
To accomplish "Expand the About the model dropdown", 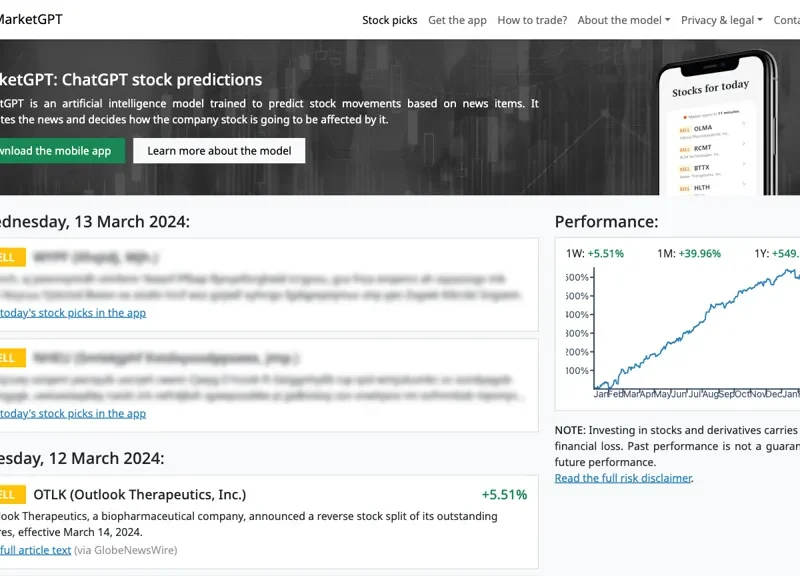I will click(x=623, y=20).
